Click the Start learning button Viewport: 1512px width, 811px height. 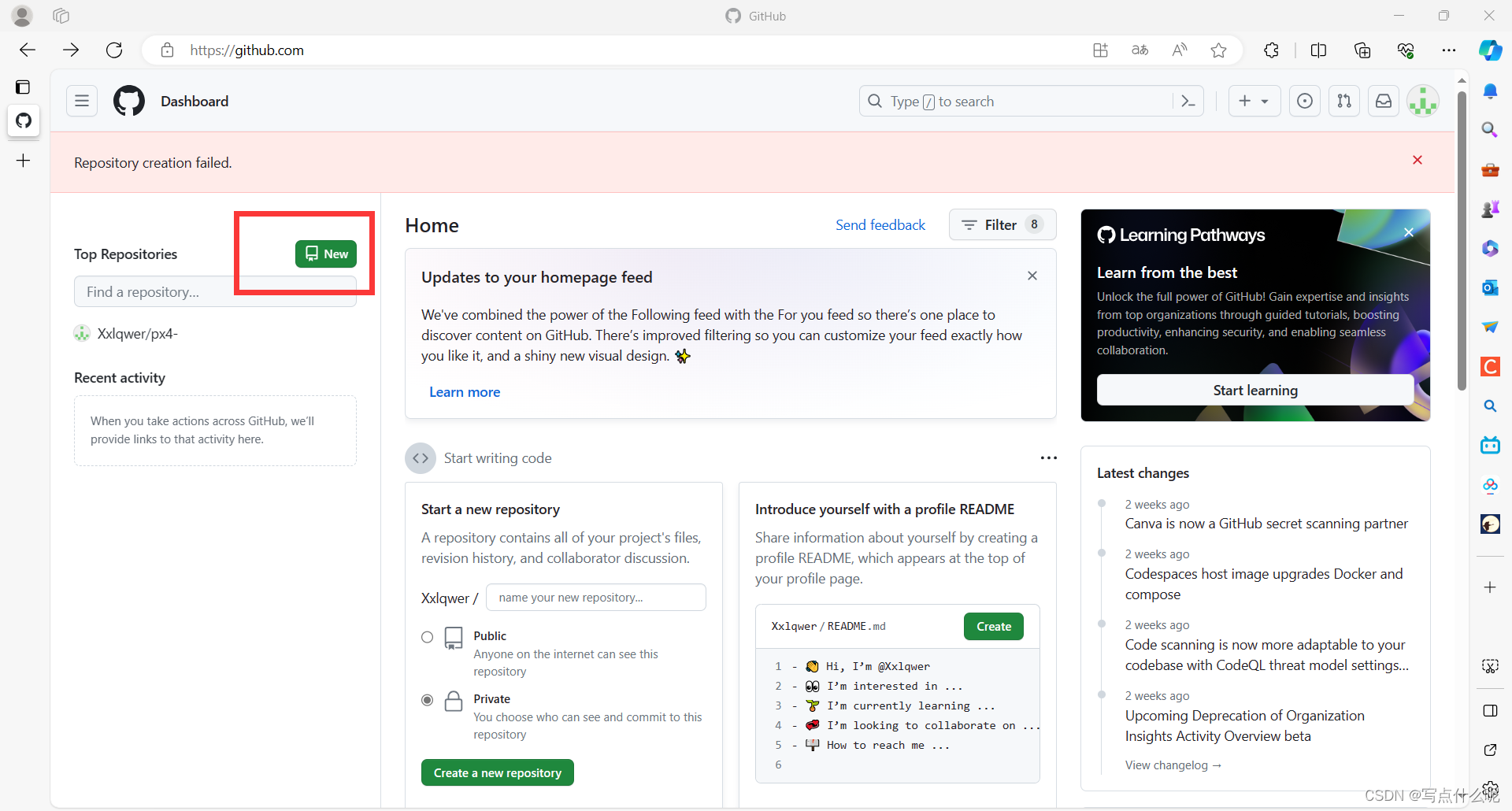[1254, 390]
